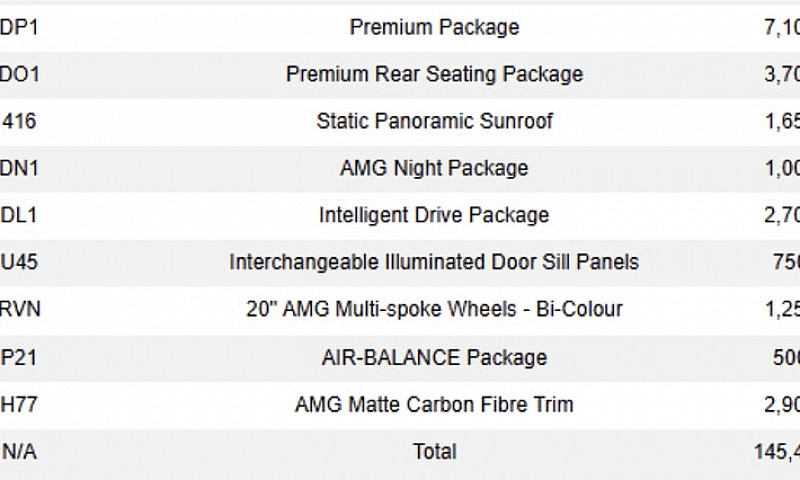
Task: Click 20" AMG Multi-spoke Wheels Bi-Colour entry
Action: click(434, 309)
